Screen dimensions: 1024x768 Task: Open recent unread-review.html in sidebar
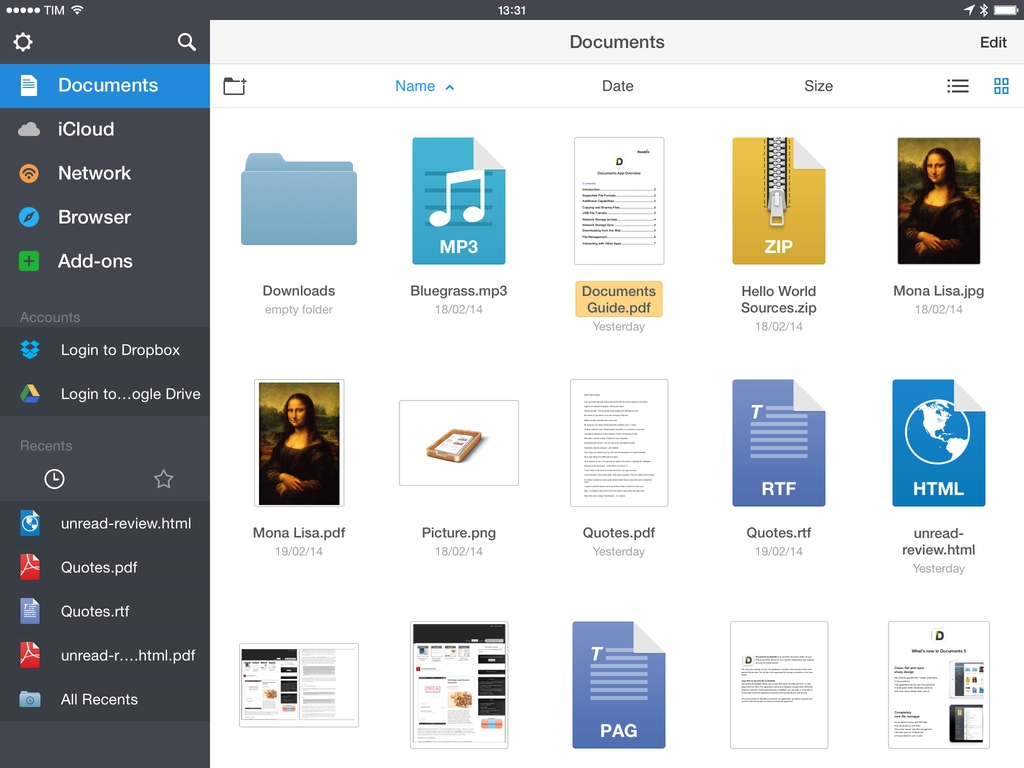[105, 523]
